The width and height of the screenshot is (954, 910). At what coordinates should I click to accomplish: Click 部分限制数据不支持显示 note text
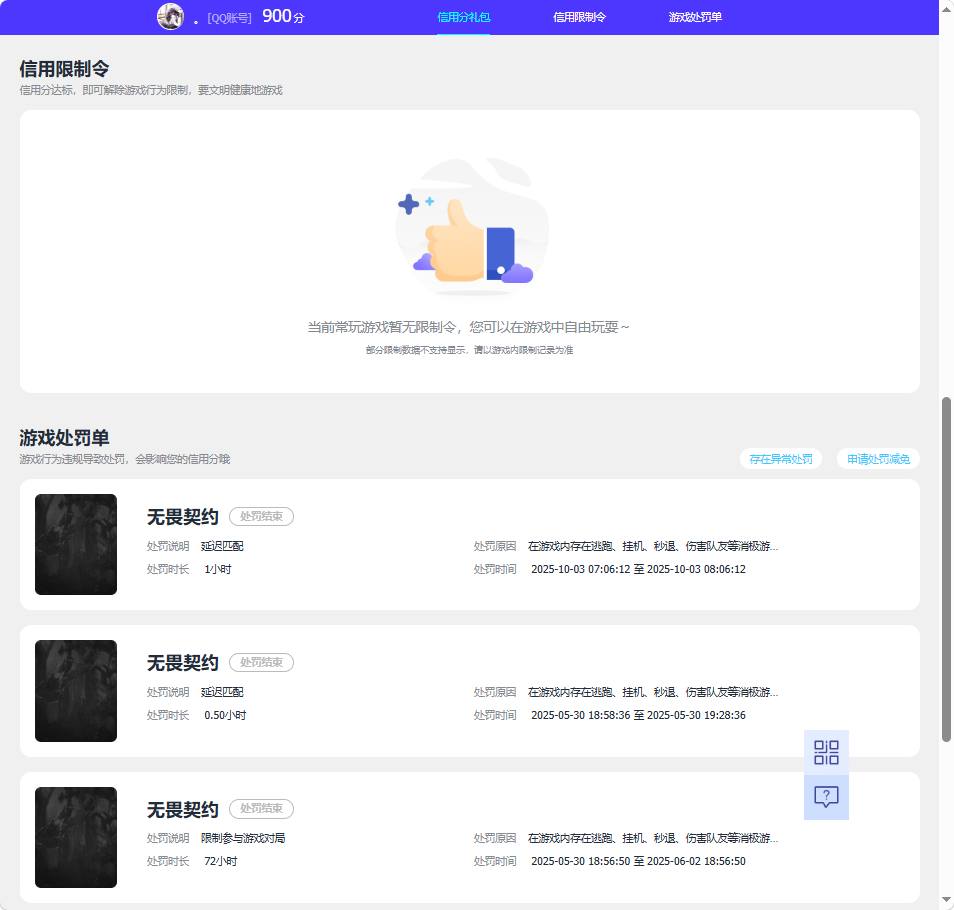(469, 350)
